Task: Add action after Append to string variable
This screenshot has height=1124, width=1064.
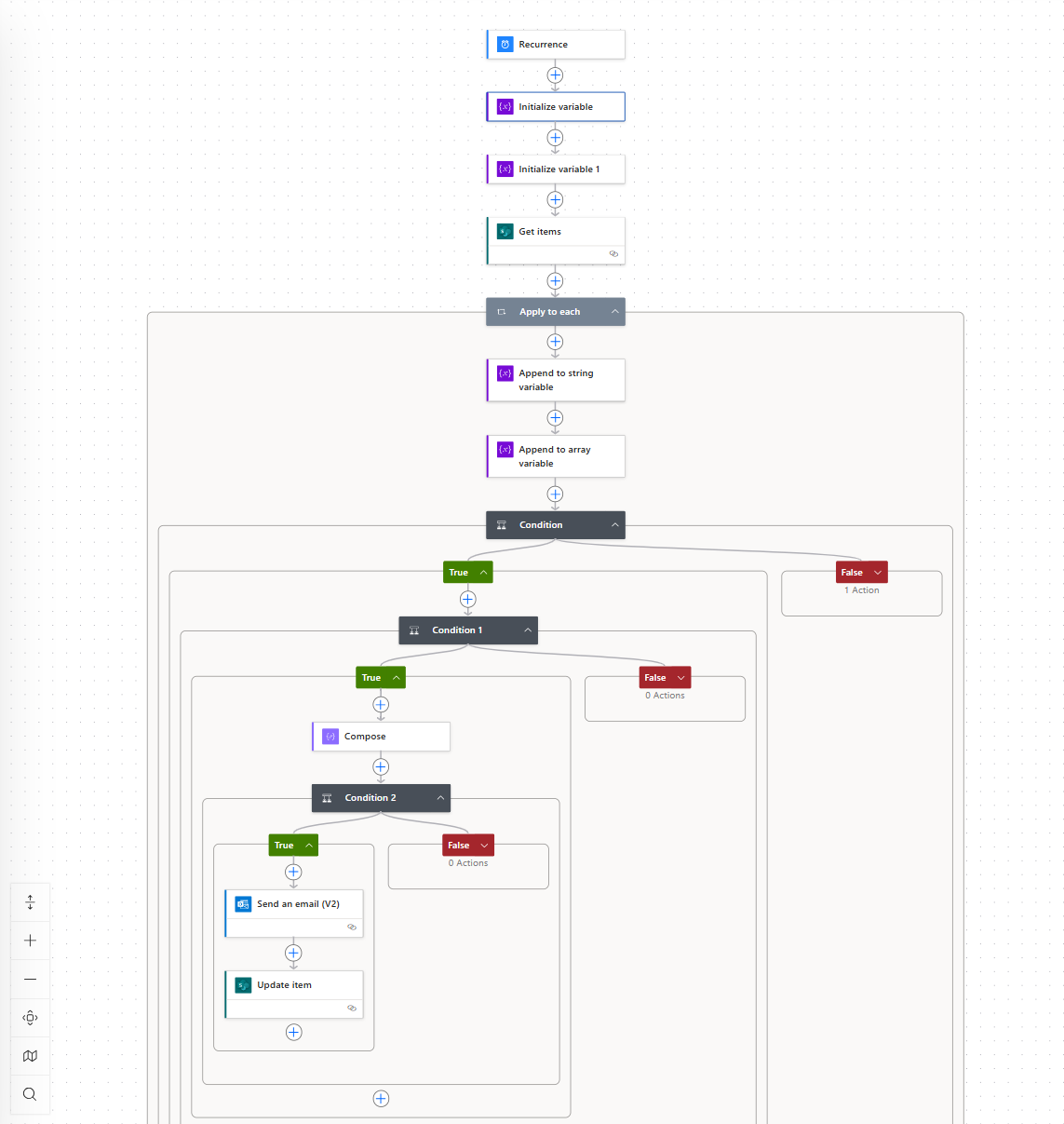Action: click(x=555, y=417)
